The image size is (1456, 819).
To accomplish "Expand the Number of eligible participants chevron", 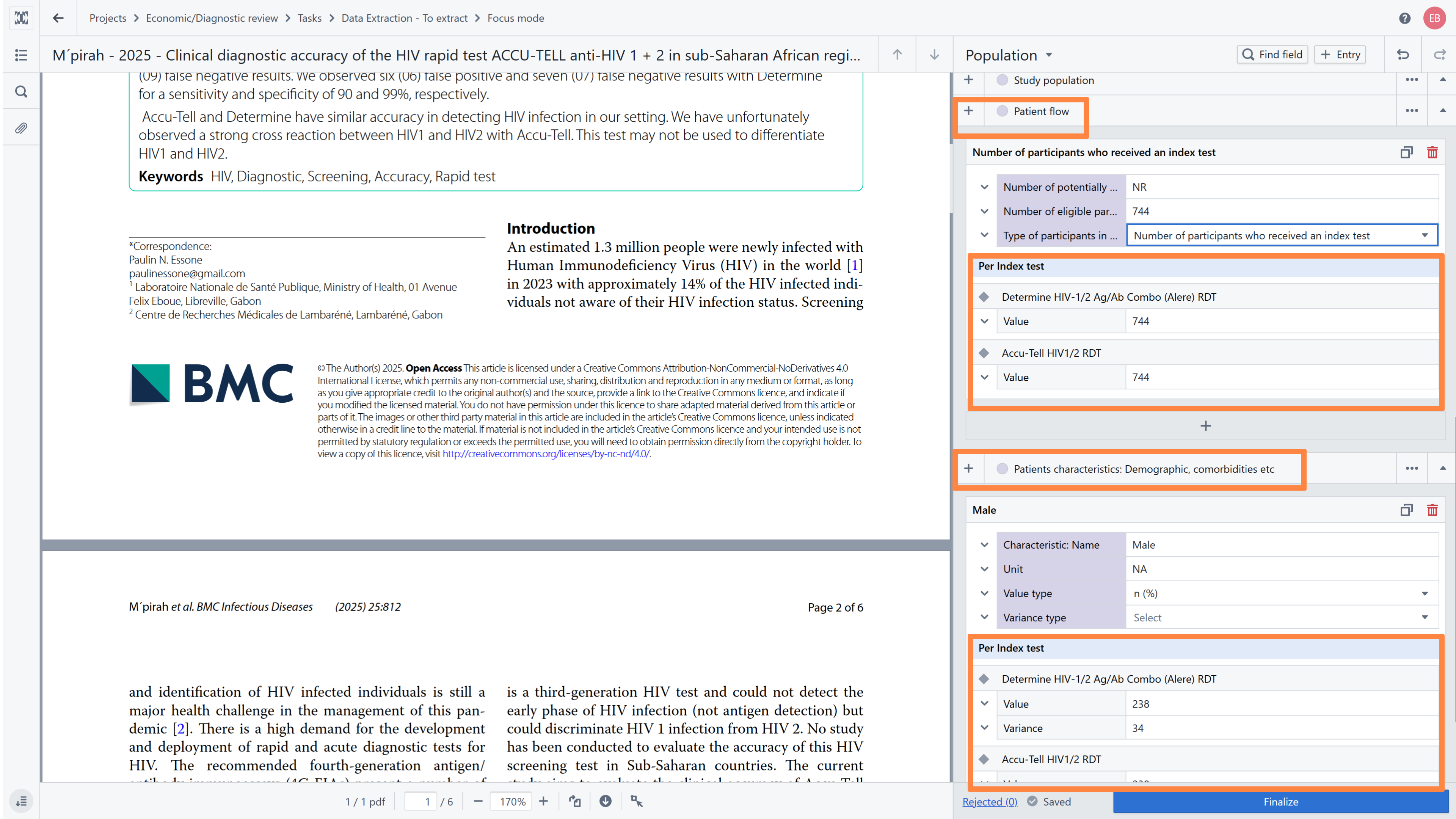I will coord(984,212).
